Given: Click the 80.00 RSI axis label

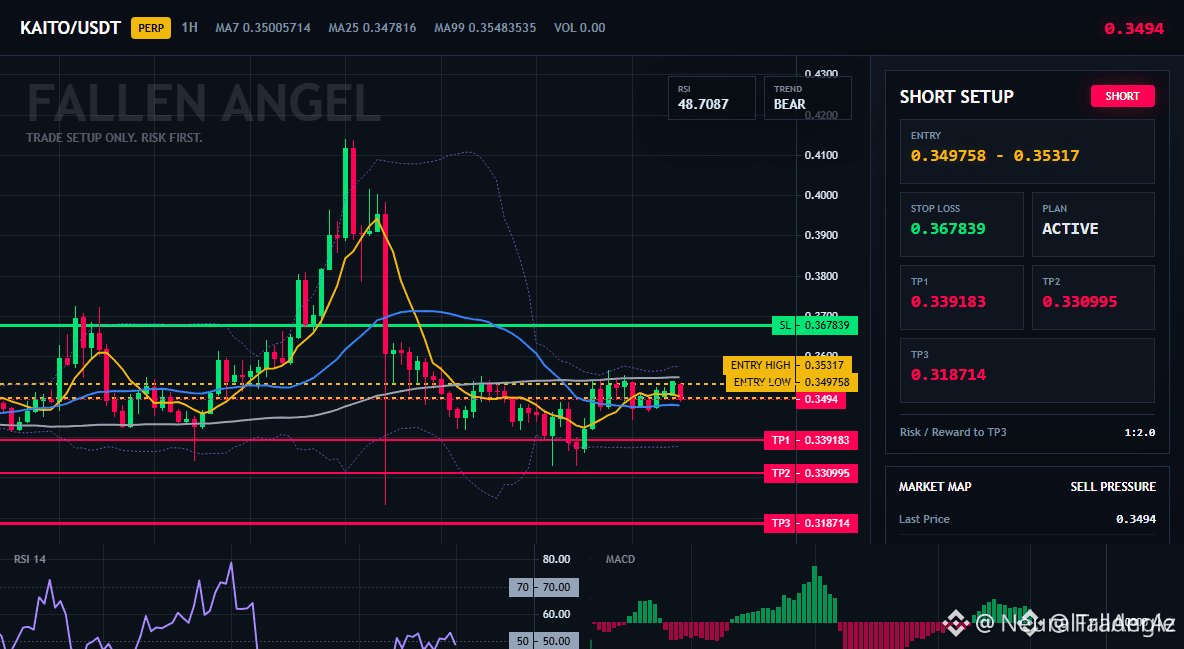Looking at the screenshot, I should tap(557, 559).
